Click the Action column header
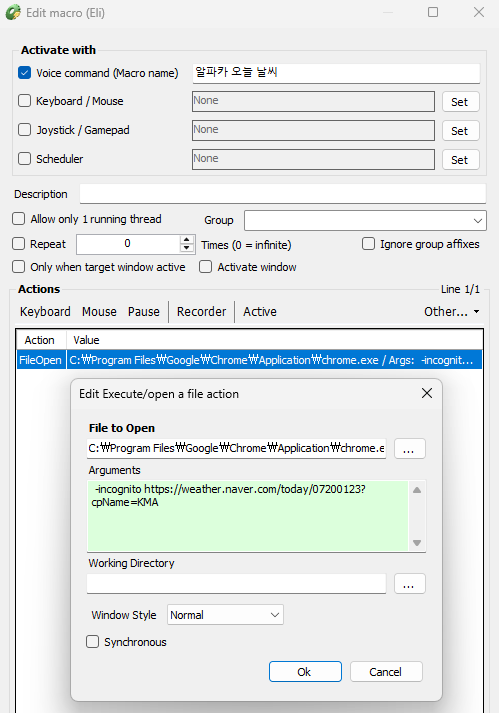499x713 pixels. click(41, 340)
